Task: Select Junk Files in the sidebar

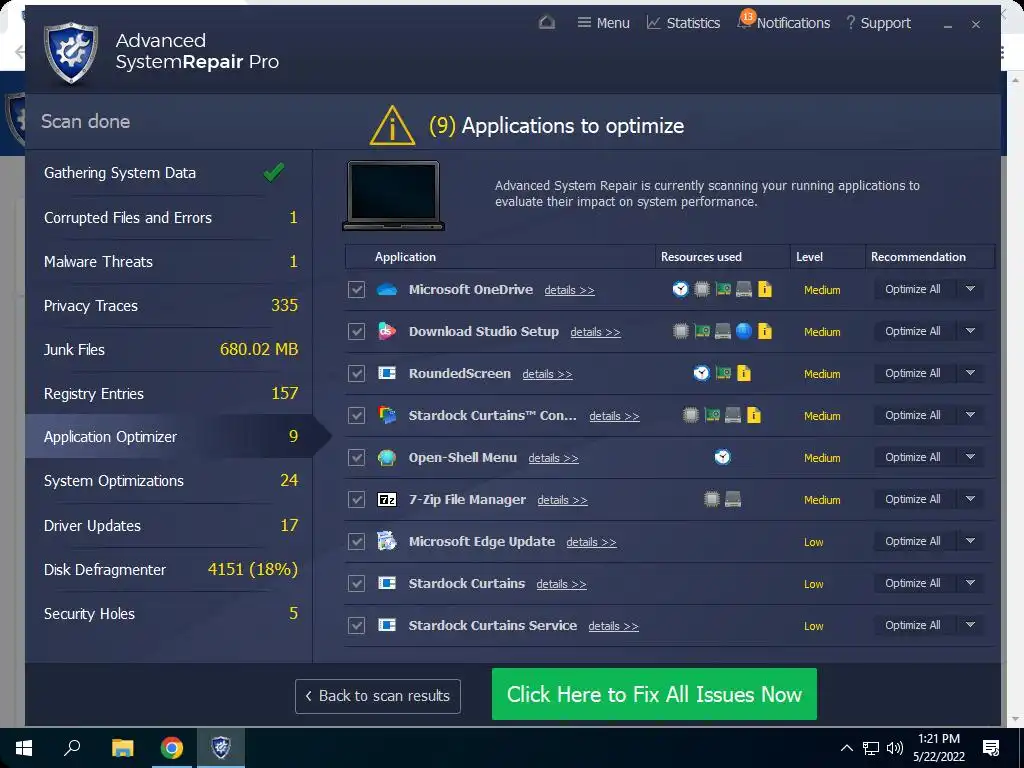Action: 170,349
